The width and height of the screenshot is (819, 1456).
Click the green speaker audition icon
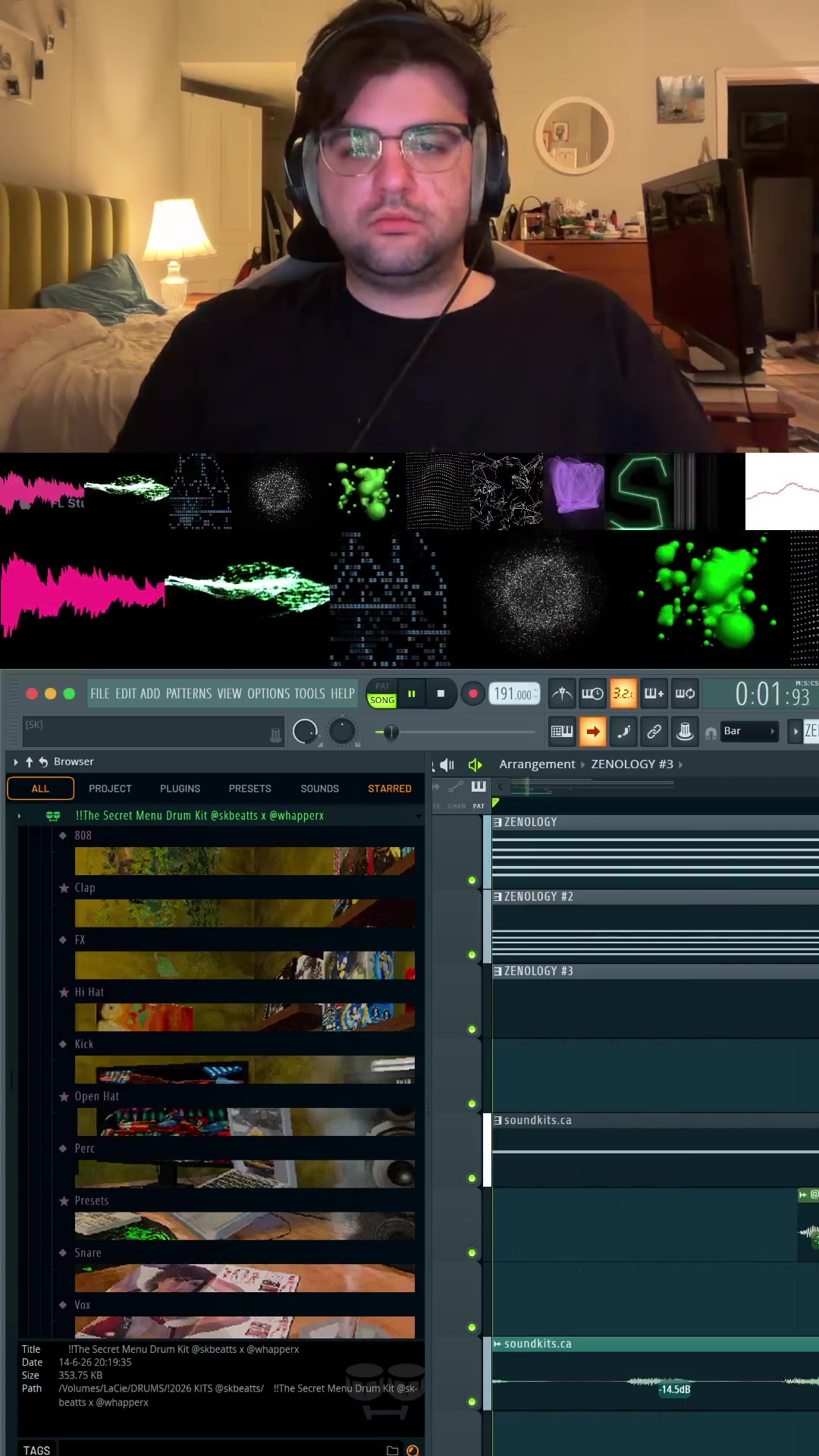[475, 765]
